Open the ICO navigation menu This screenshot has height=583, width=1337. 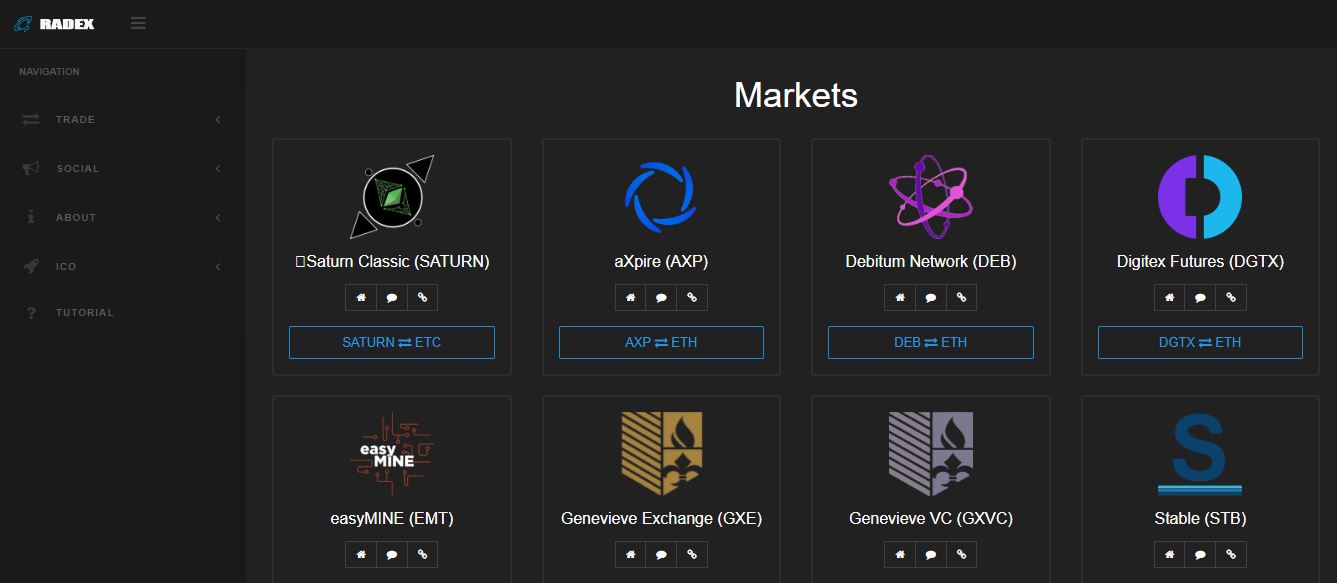pos(122,266)
